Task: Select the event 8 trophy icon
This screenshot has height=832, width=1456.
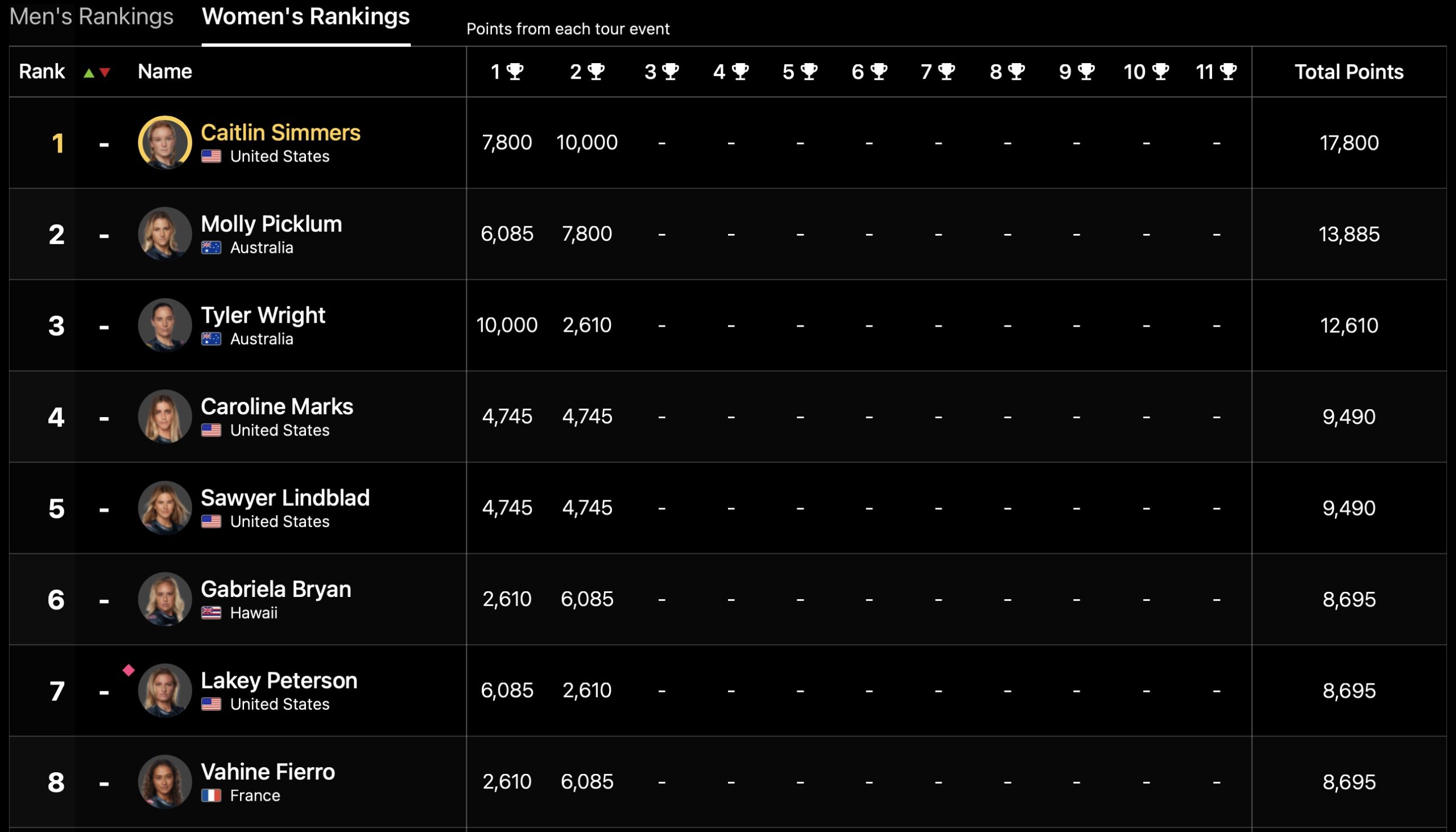Action: click(x=1016, y=72)
